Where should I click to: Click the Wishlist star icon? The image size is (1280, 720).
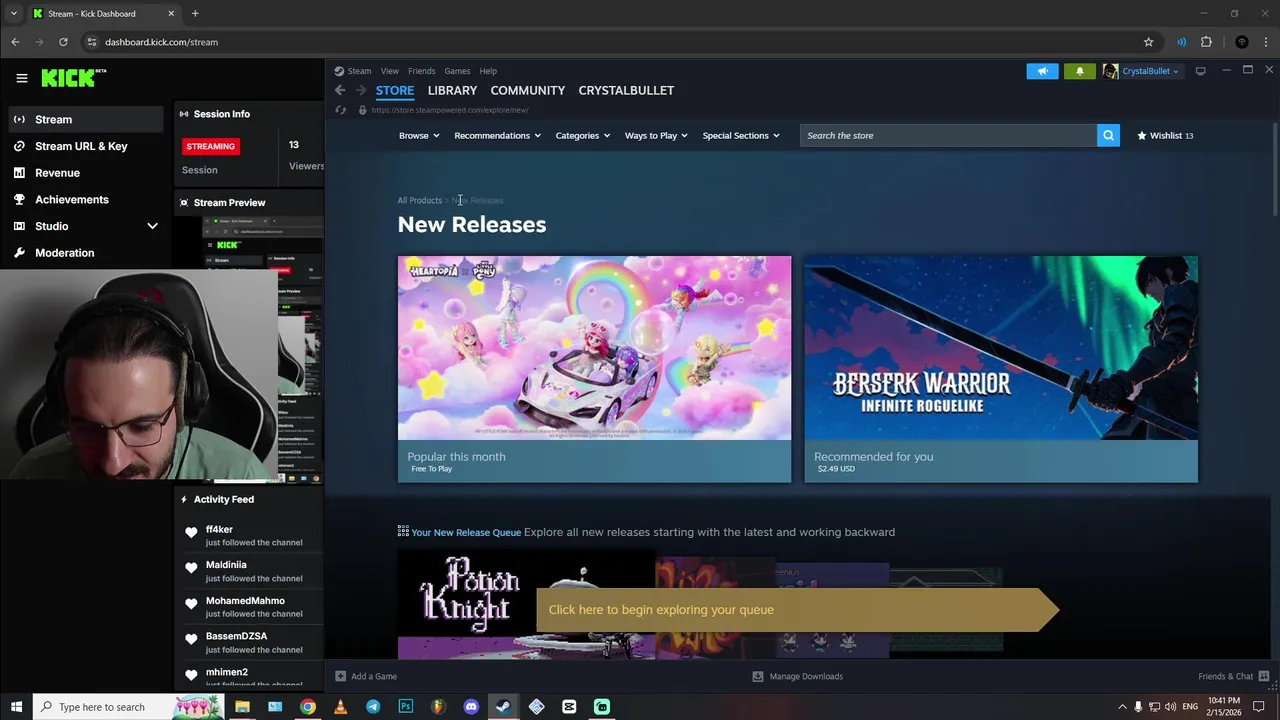tap(1141, 135)
